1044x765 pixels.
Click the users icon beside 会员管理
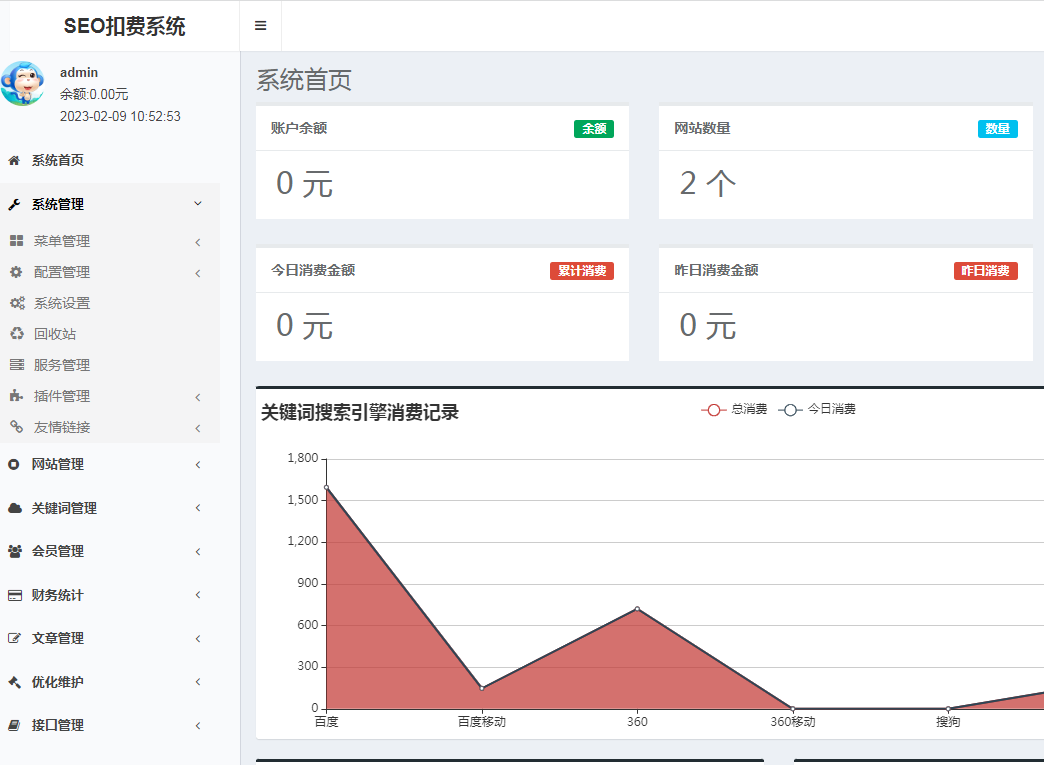click(x=15, y=551)
